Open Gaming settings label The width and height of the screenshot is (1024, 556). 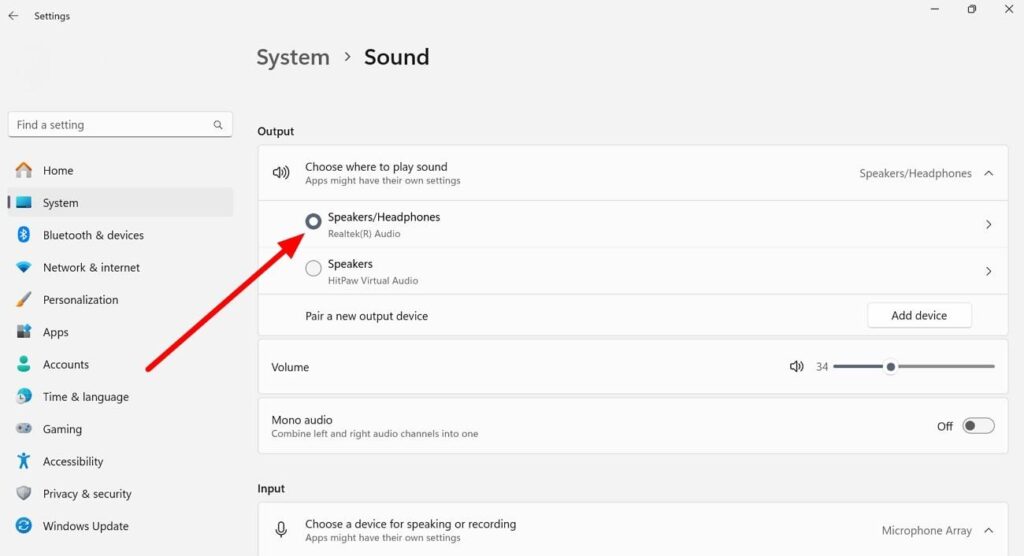(62, 429)
